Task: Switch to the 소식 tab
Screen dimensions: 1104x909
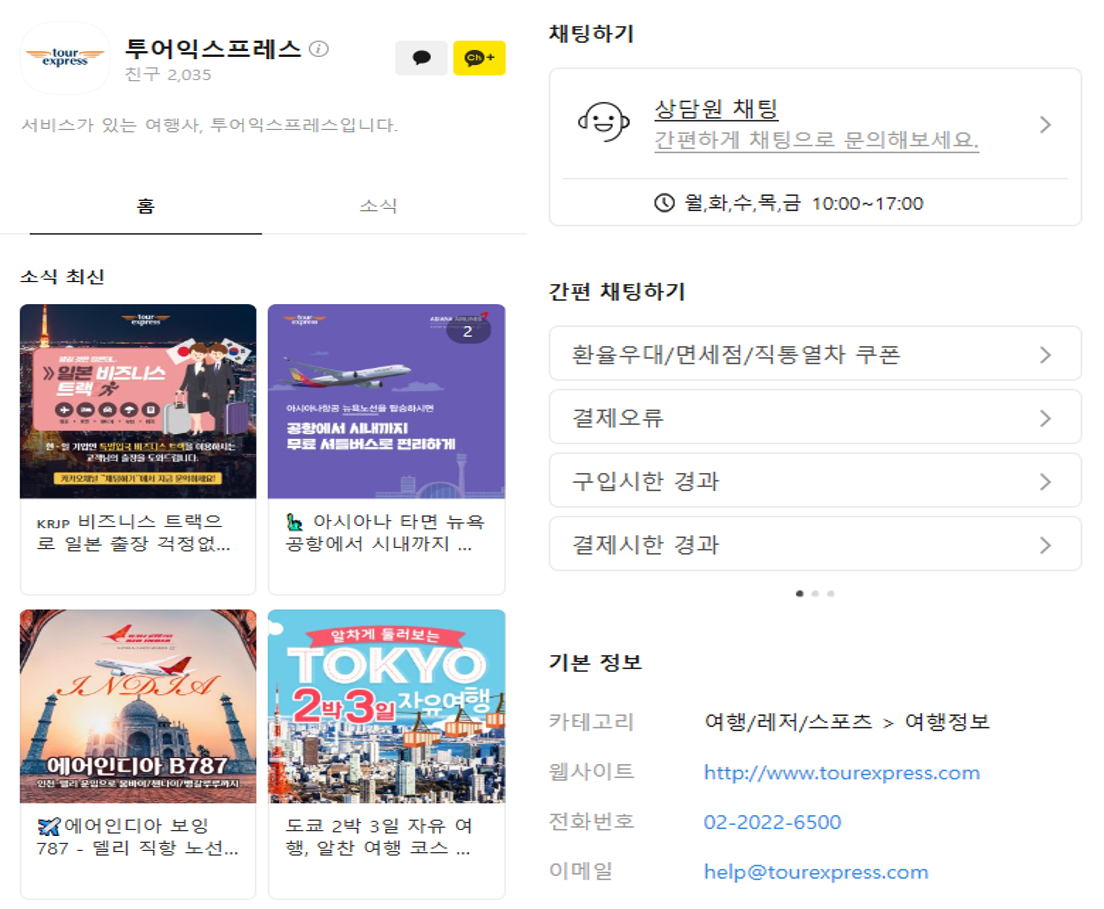Action: [x=379, y=206]
